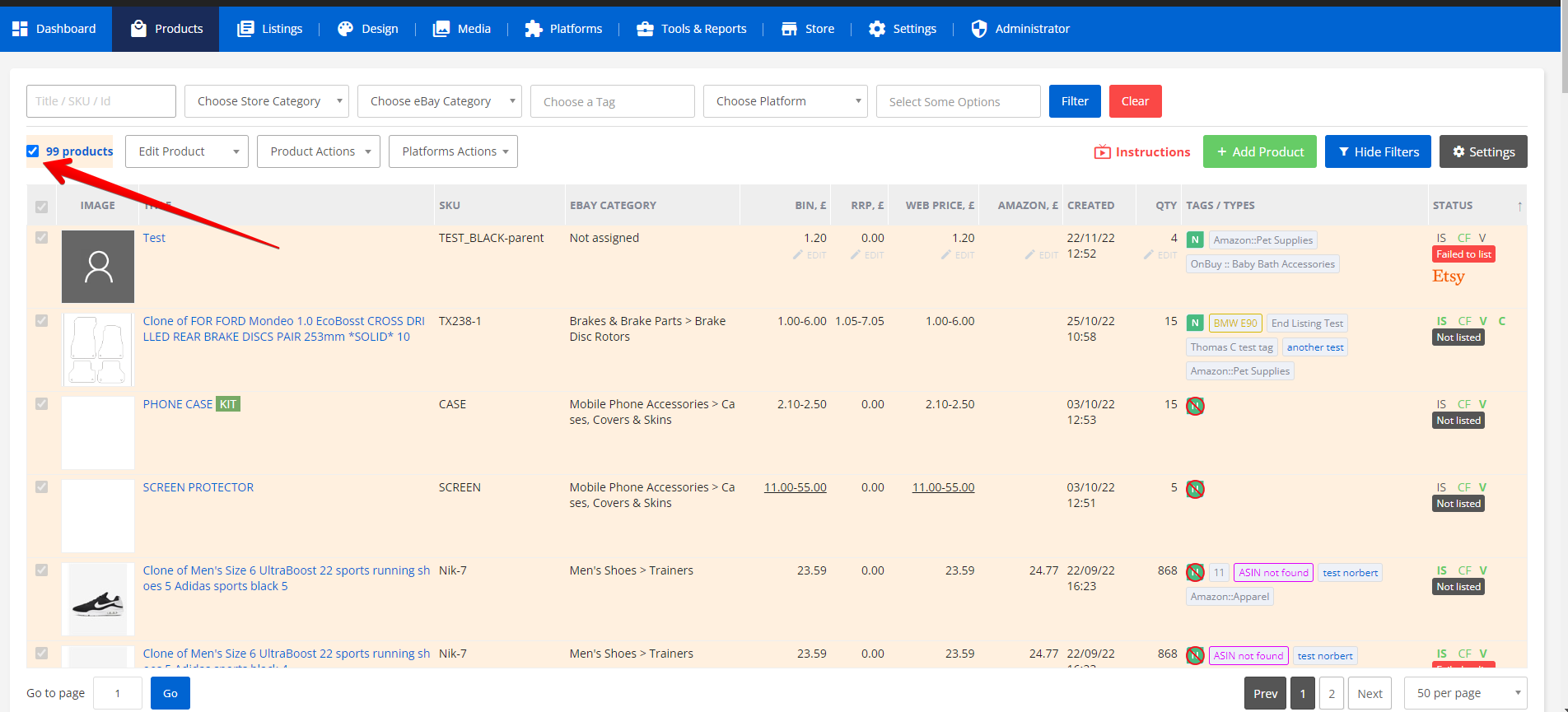Click the Amazon price edit pencil in the Test row
Viewport: 1568px width, 712px height.
point(1030,255)
